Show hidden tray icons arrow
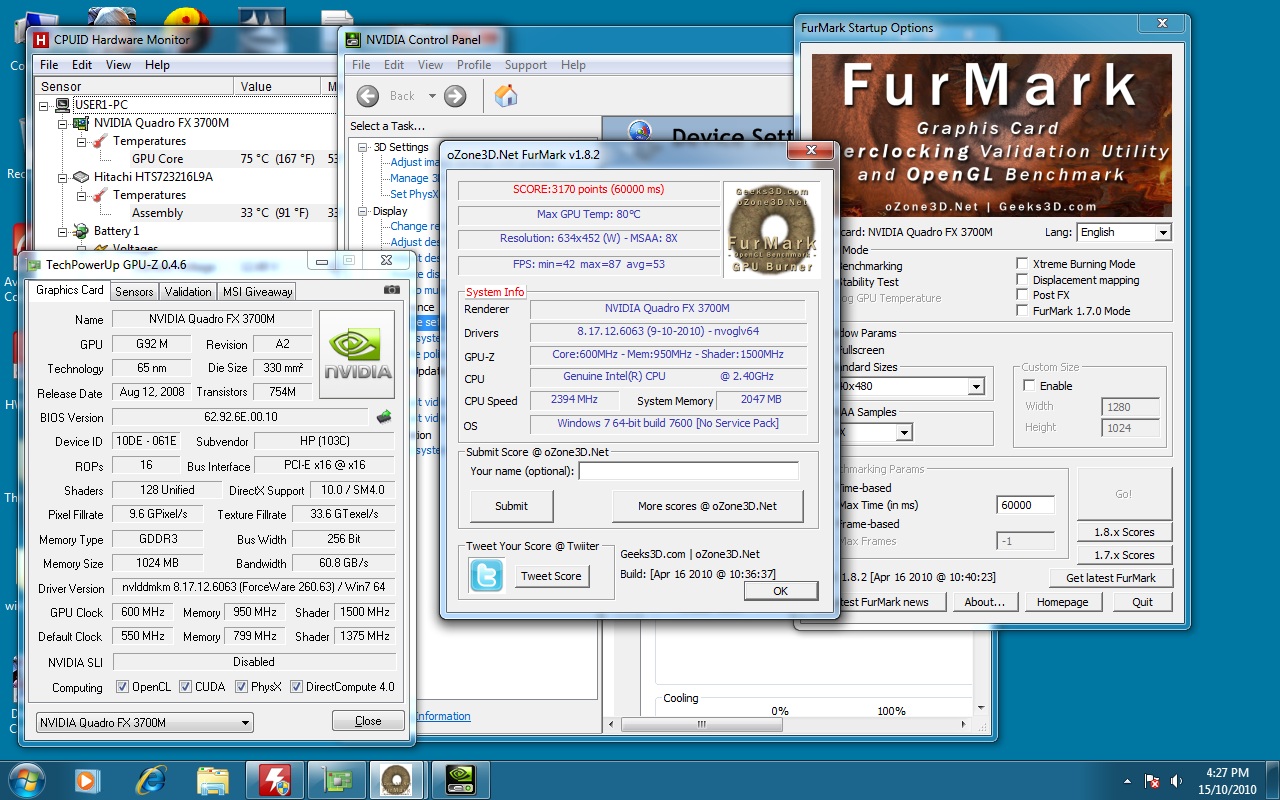 coord(1128,780)
